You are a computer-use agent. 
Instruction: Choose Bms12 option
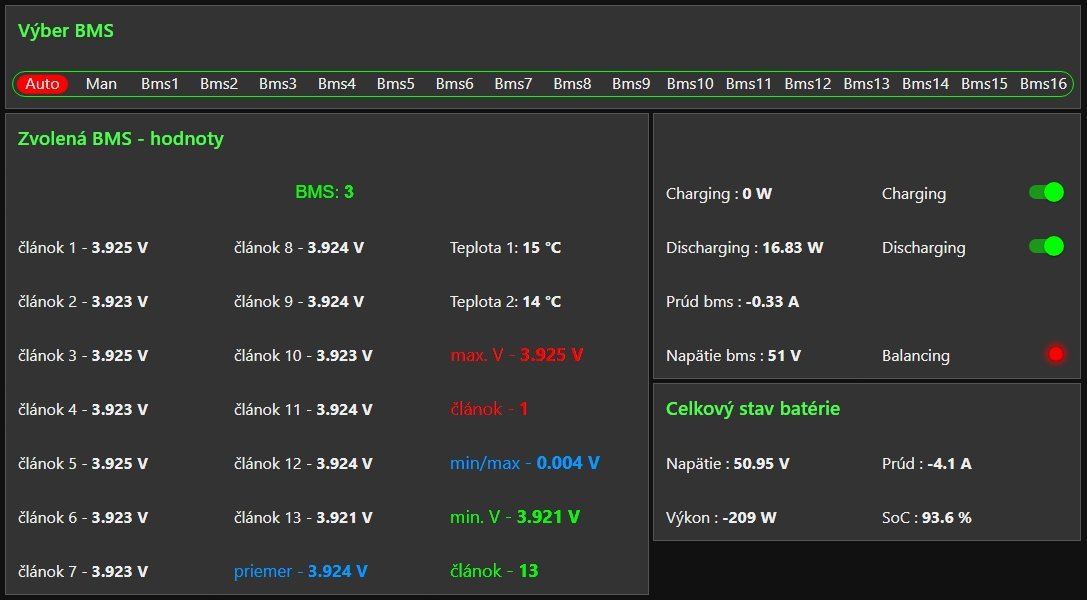coord(808,84)
